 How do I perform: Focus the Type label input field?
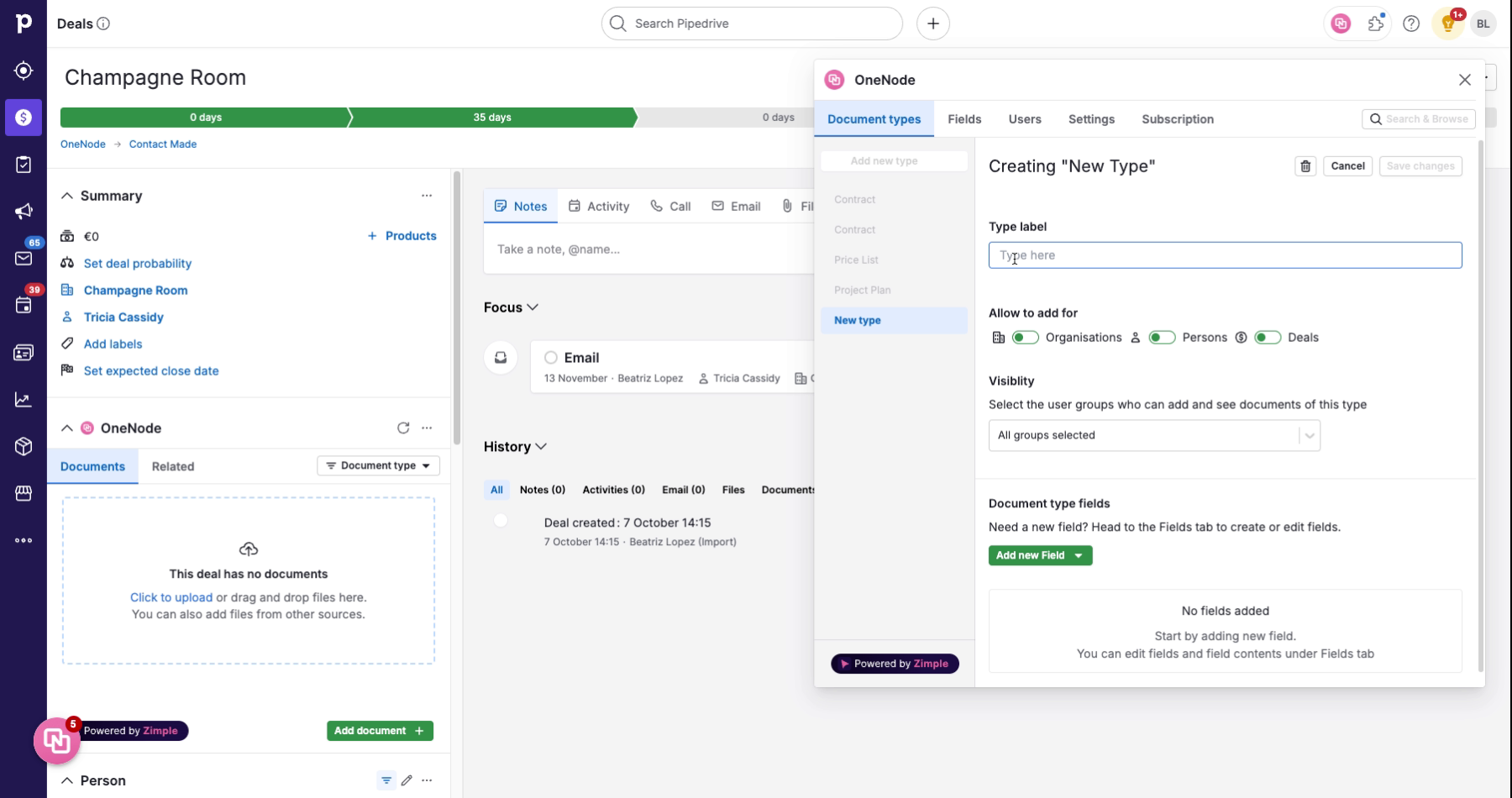point(1225,255)
